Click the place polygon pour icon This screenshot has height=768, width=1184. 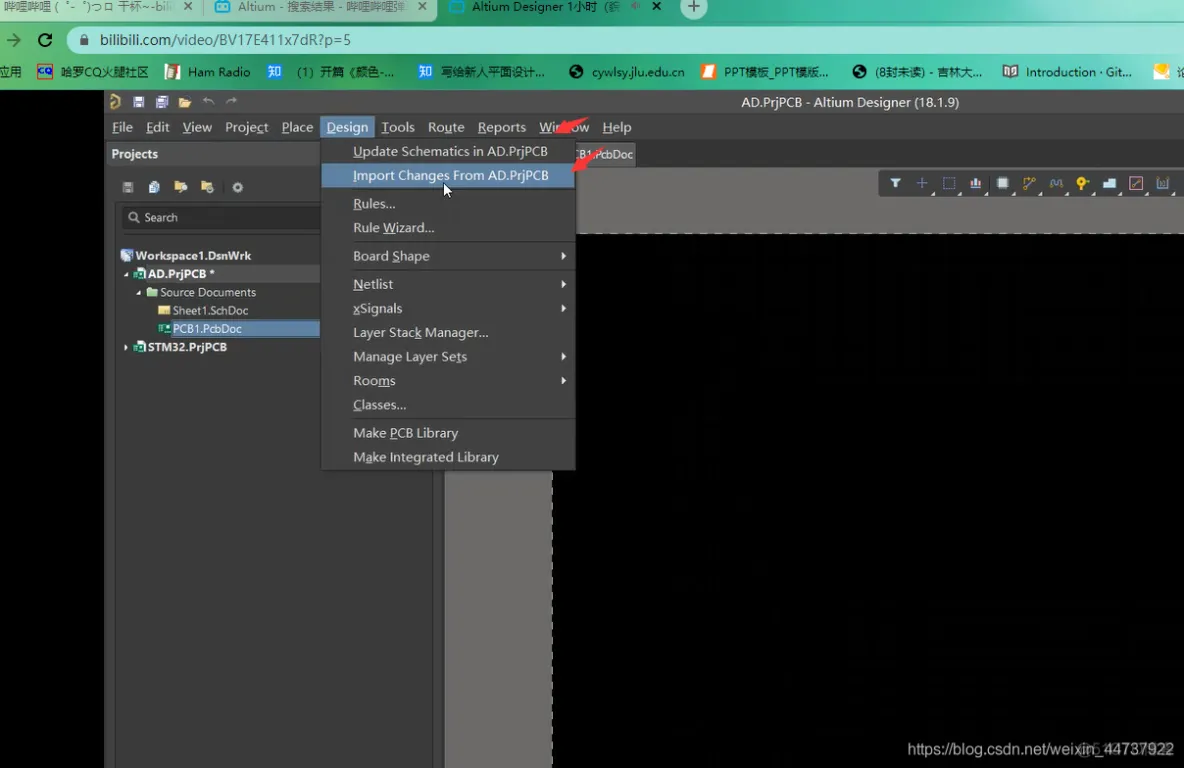pos(1109,183)
